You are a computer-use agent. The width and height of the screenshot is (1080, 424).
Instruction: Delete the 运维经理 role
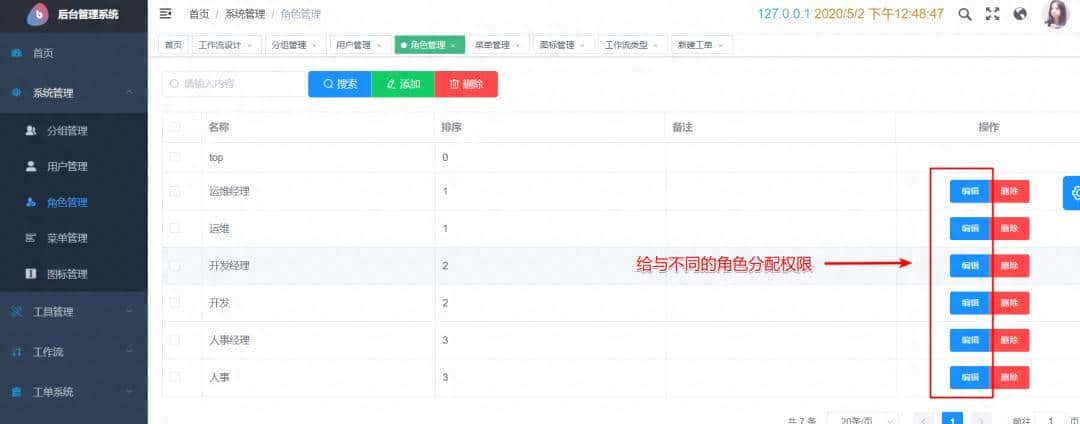pyautogui.click(x=1010, y=191)
